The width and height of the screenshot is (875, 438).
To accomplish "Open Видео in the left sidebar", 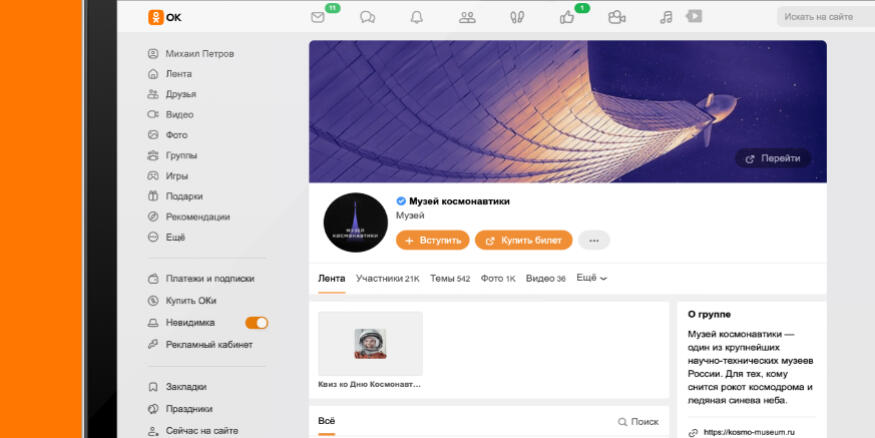I will [x=170, y=114].
